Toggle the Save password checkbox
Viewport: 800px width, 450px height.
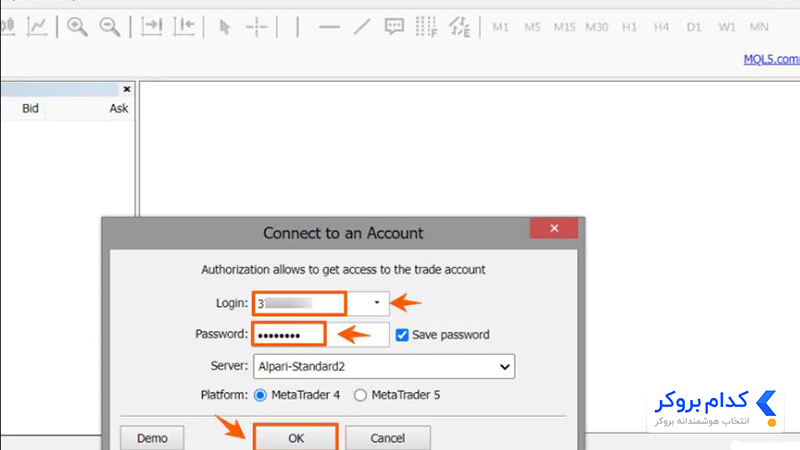pos(402,335)
